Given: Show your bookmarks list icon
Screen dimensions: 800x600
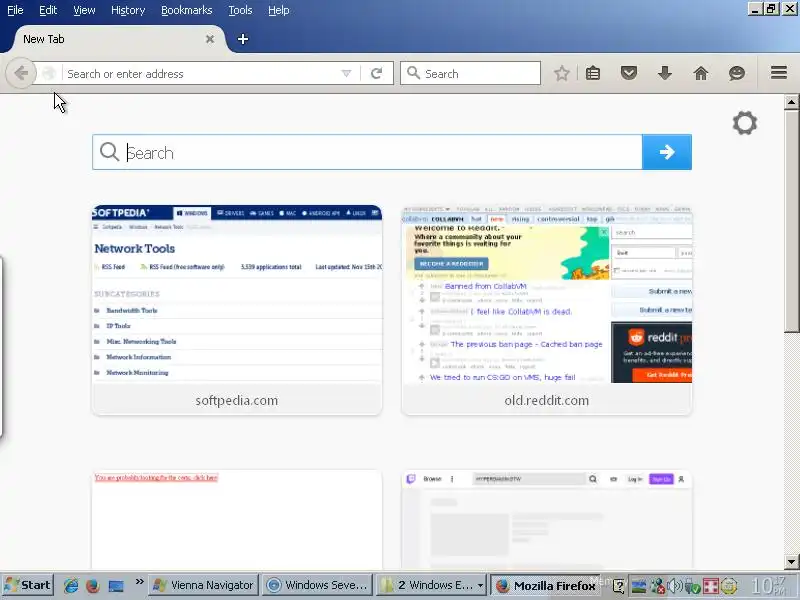Looking at the screenshot, I should pyautogui.click(x=593, y=73).
